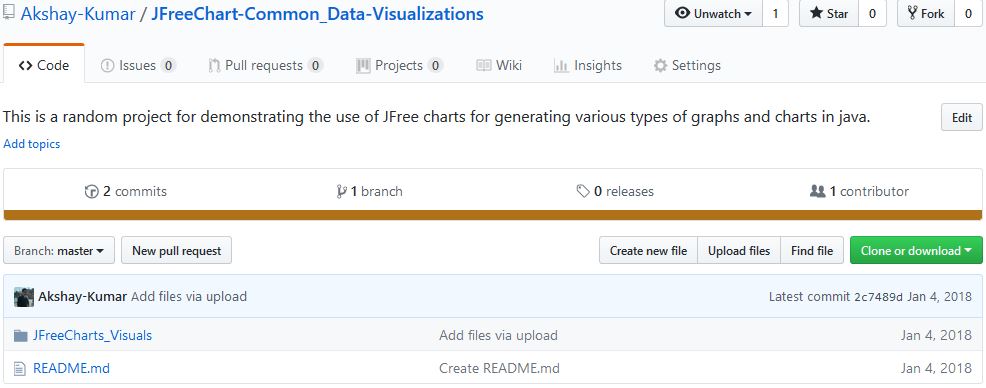Open the Branch: master dropdown

point(59,250)
